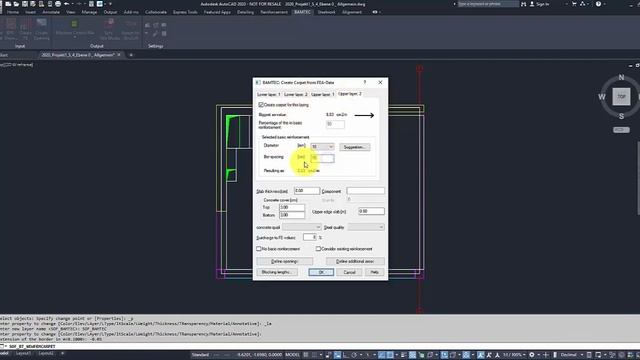Click the Percentage of basic reinforcement field

[335, 124]
